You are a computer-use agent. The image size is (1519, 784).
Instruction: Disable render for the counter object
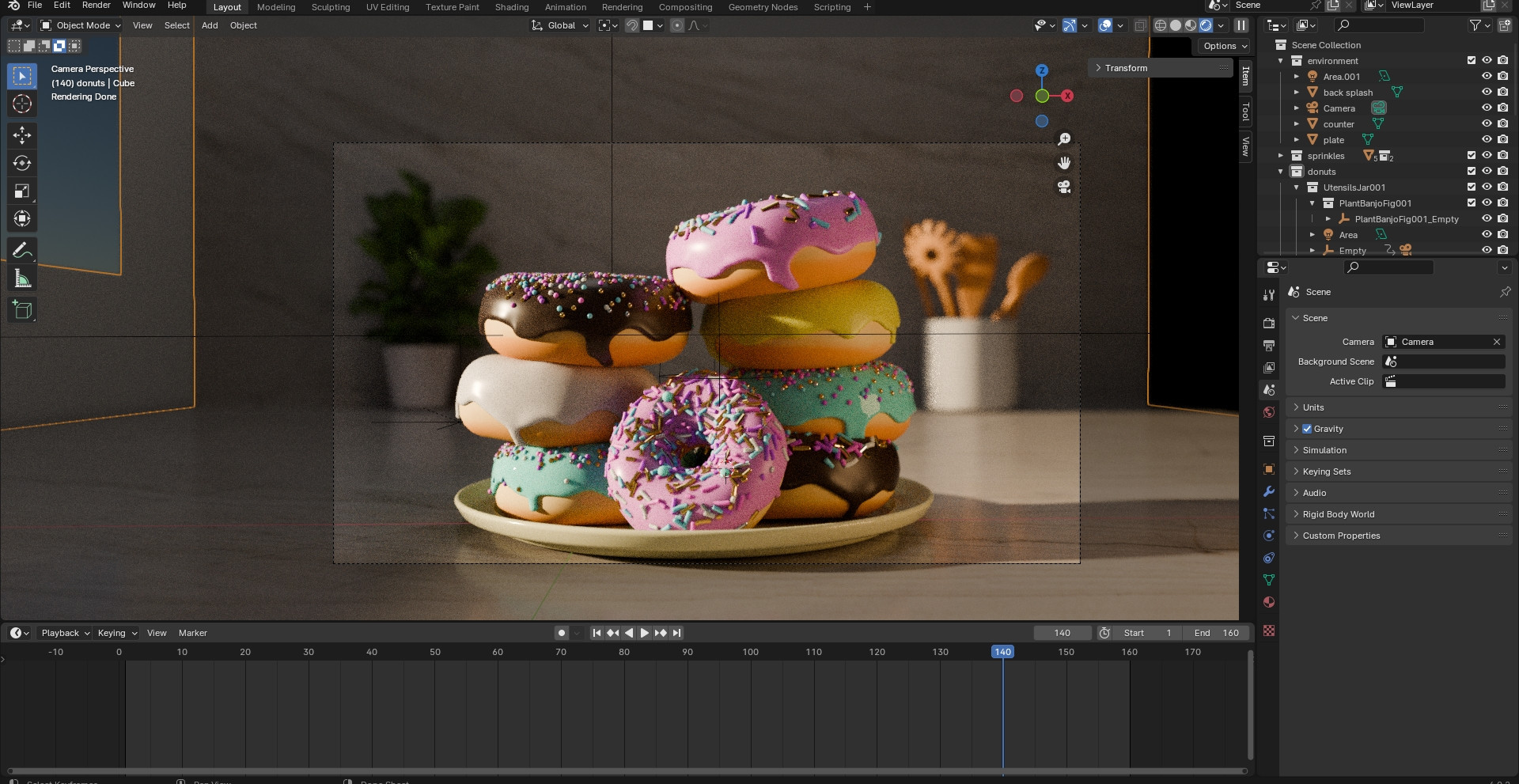(1502, 123)
